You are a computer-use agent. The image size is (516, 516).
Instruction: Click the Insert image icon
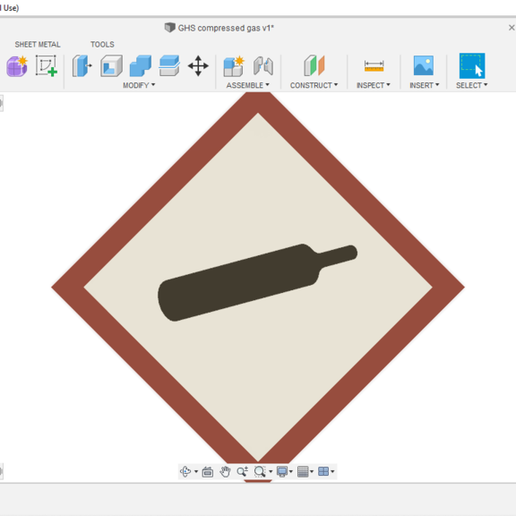(423, 65)
